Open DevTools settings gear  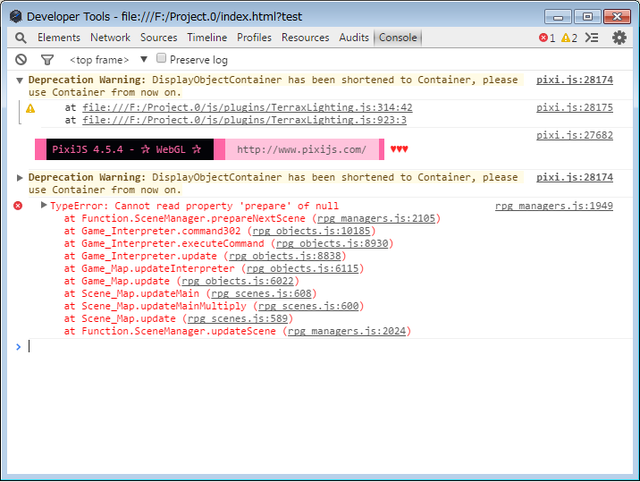pos(619,38)
